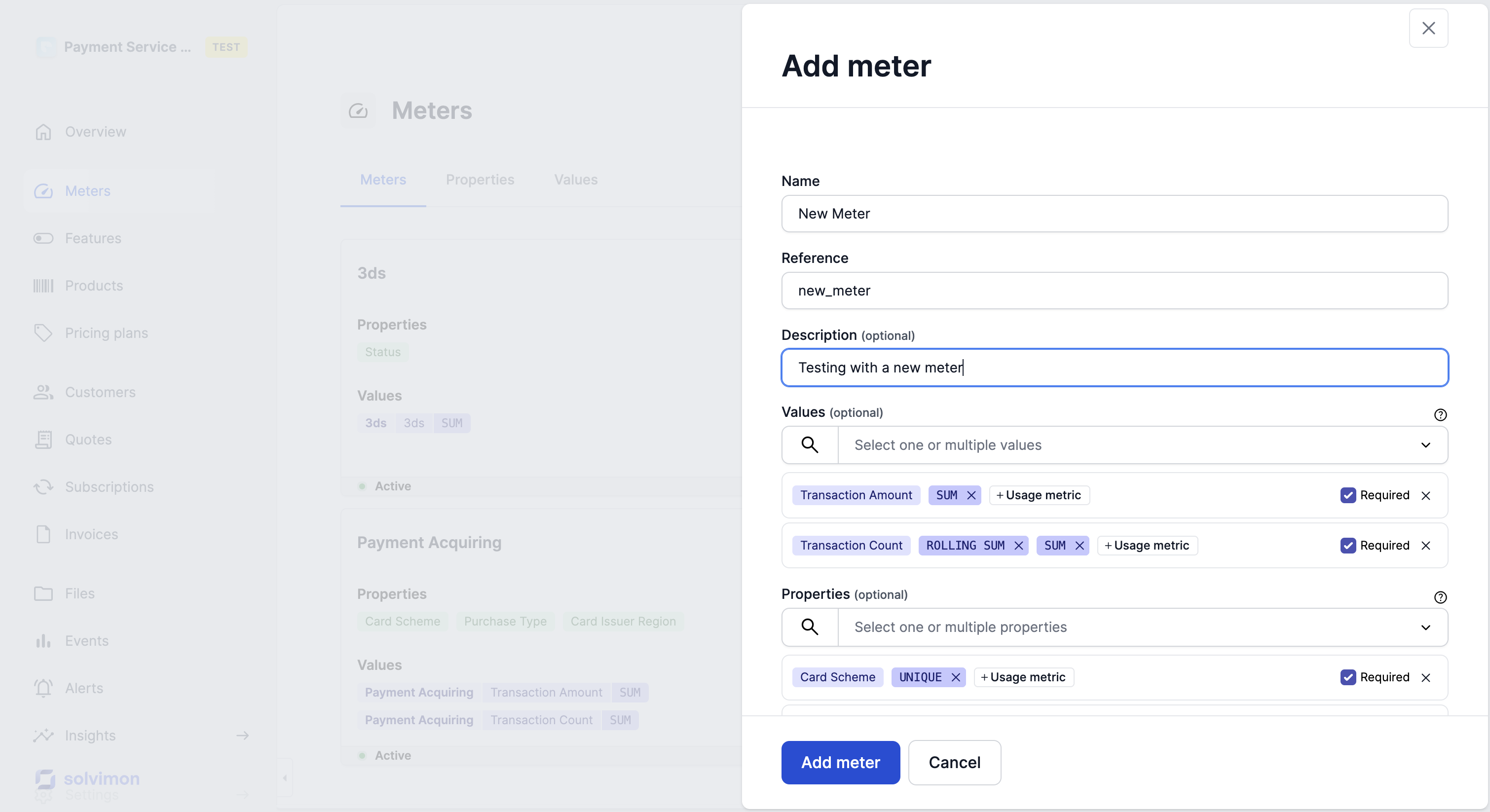Open the Values tab
1490x812 pixels.
click(x=575, y=179)
